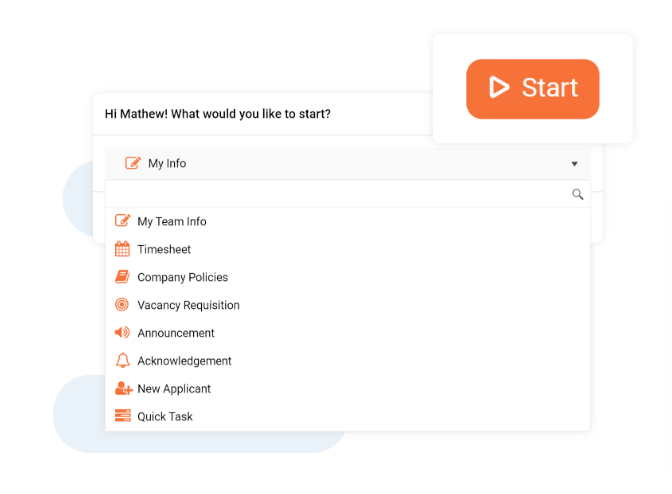This screenshot has height=494, width=672.
Task: Click the magnifier search icon
Action: [x=577, y=194]
